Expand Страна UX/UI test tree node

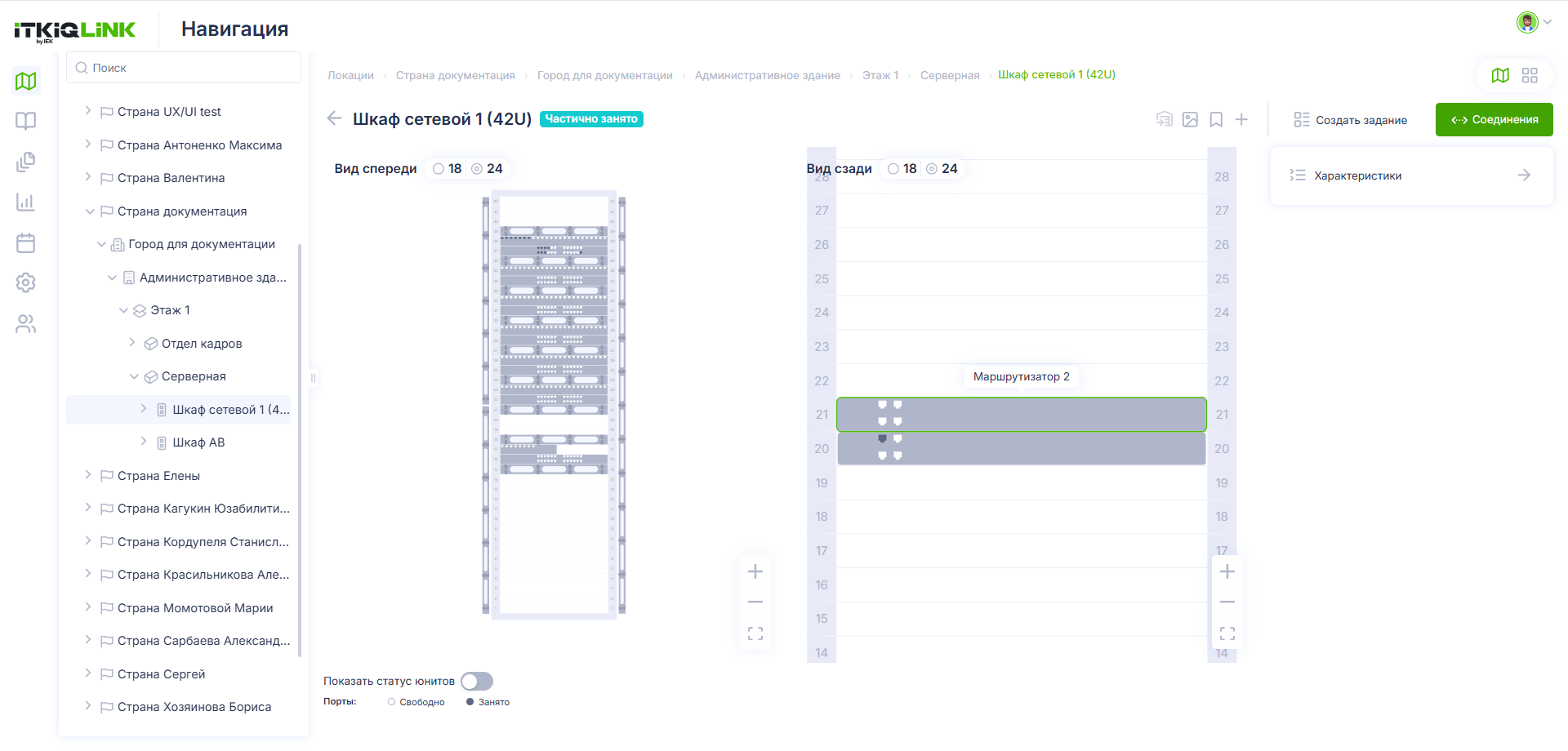tap(87, 111)
